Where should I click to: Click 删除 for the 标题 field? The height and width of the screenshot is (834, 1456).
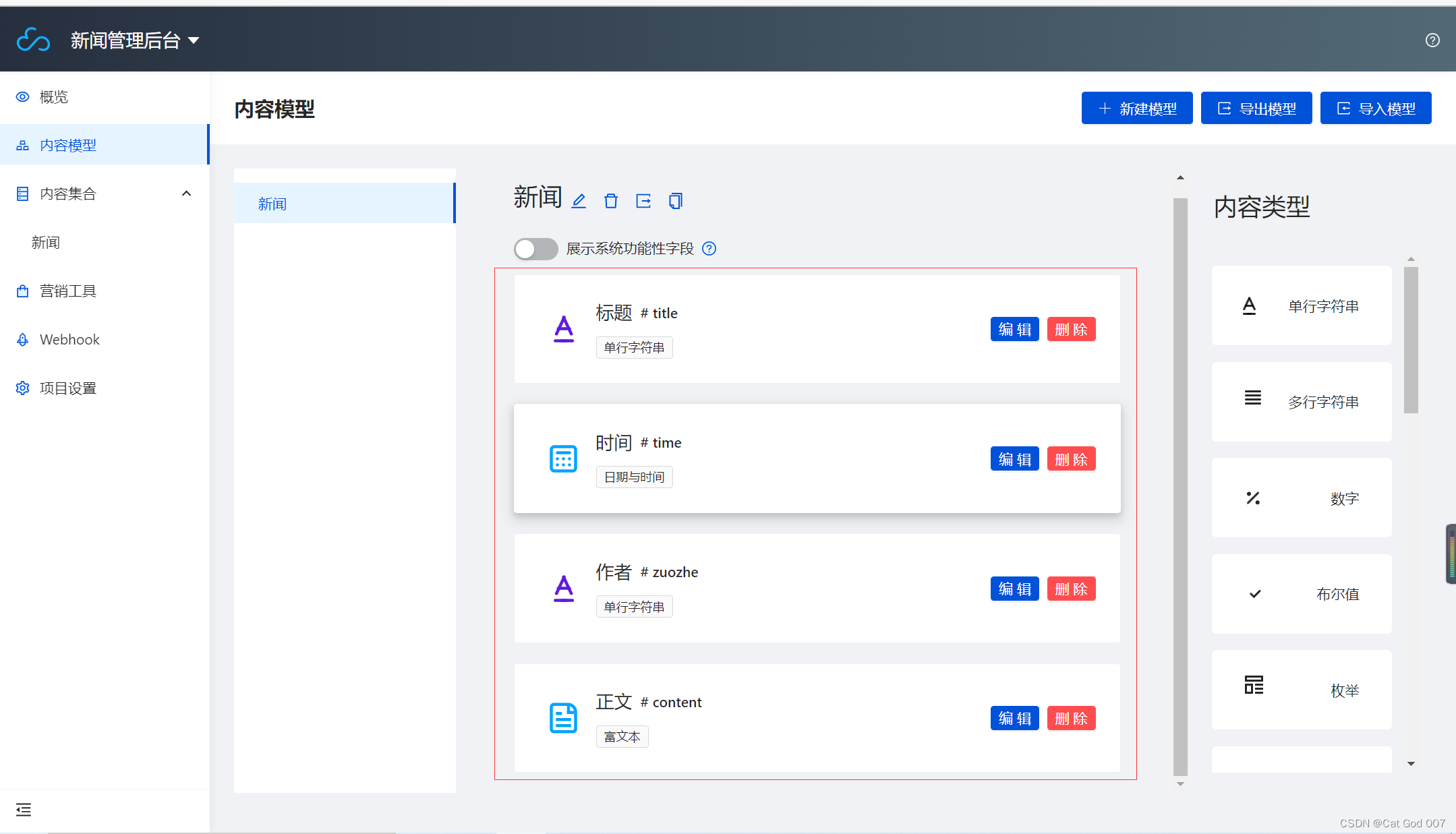[x=1071, y=330]
